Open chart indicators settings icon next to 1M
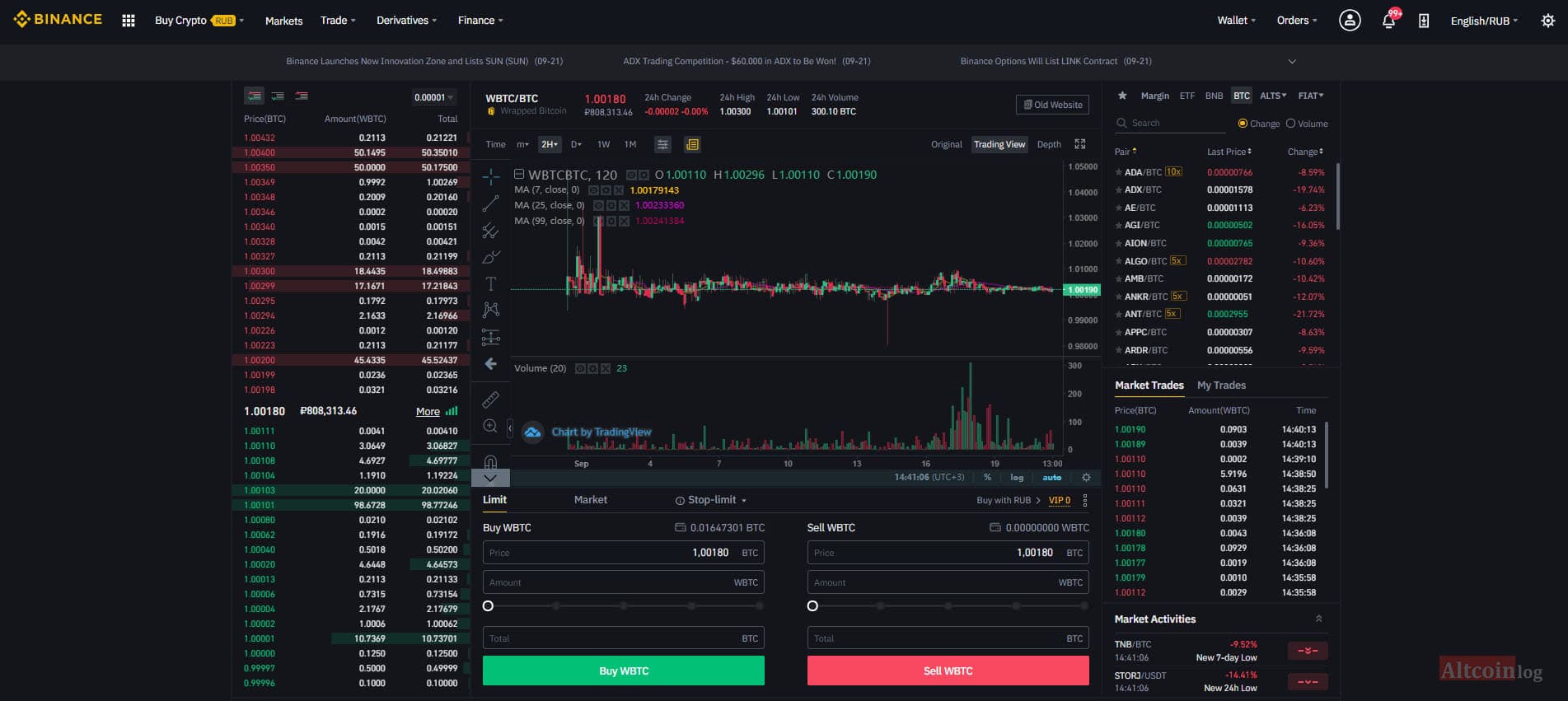1568x701 pixels. [x=662, y=144]
